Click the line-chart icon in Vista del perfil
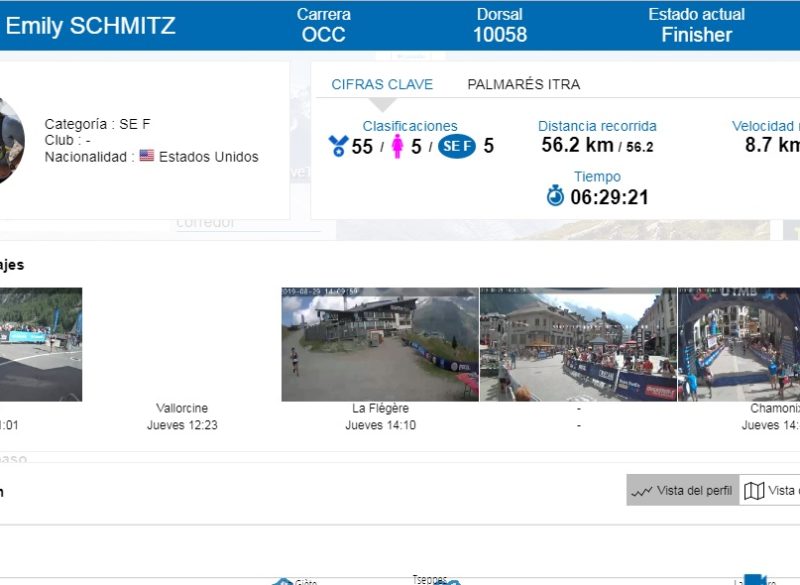Viewport: 800px width, 585px height. point(642,491)
